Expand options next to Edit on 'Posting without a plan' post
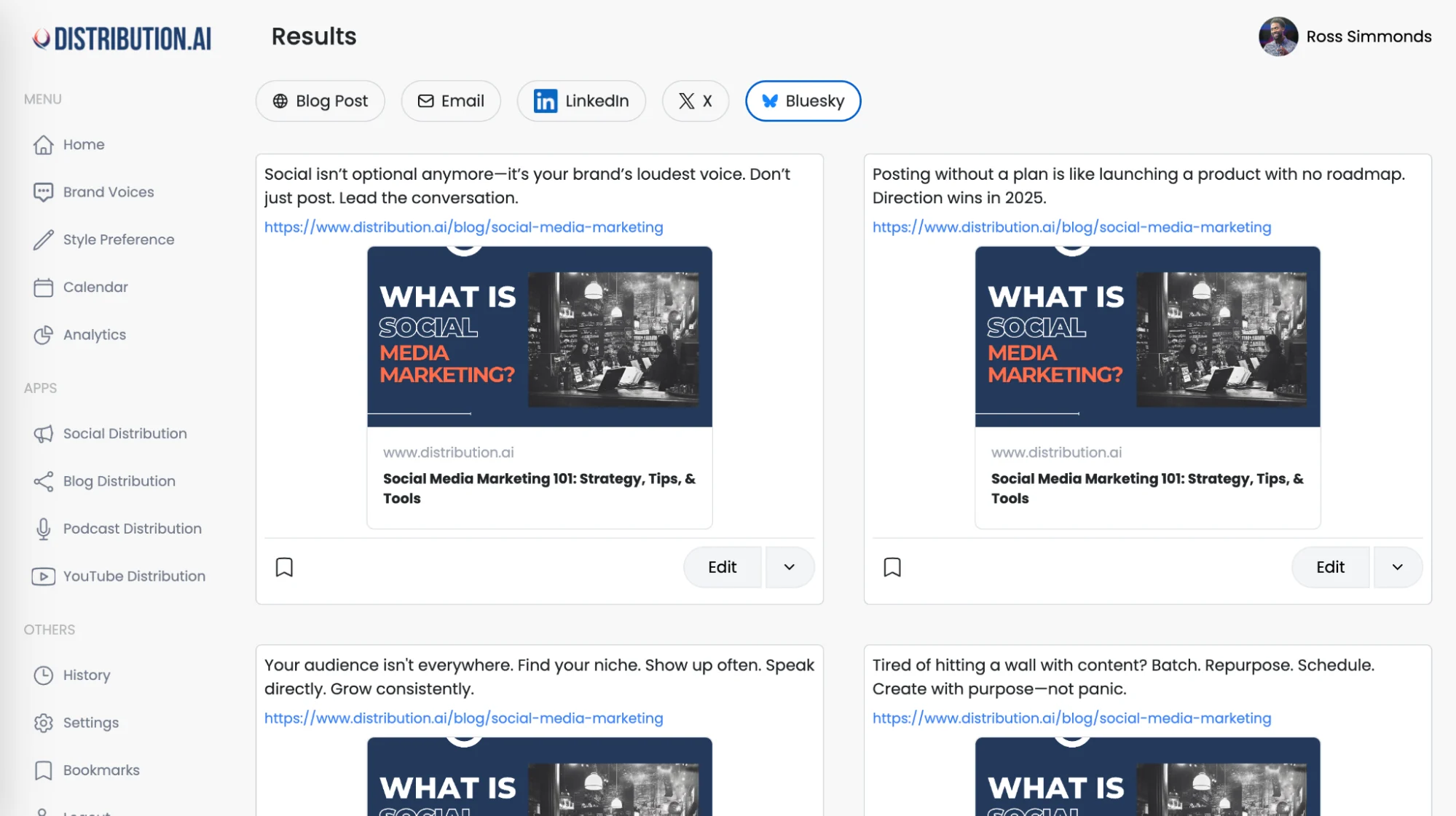 click(1397, 567)
